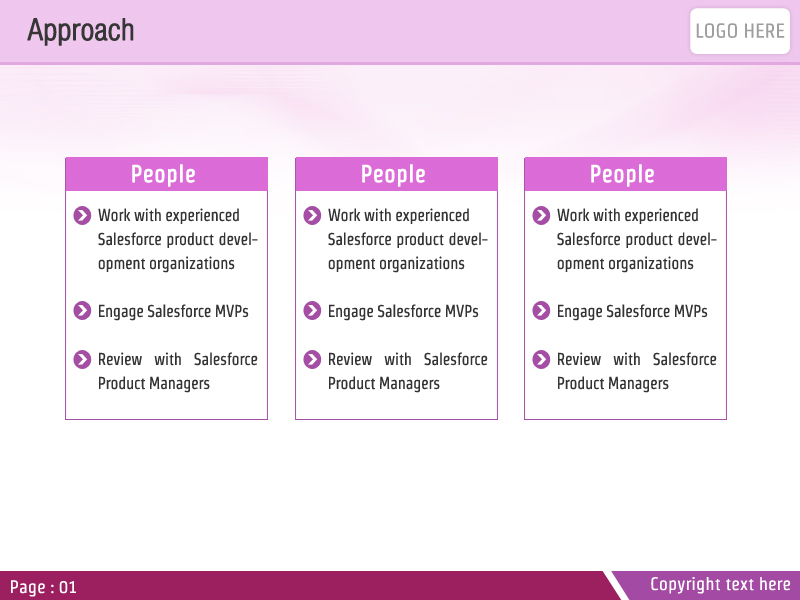
Task: Click the LOGO HERE placeholder box
Action: [x=740, y=31]
